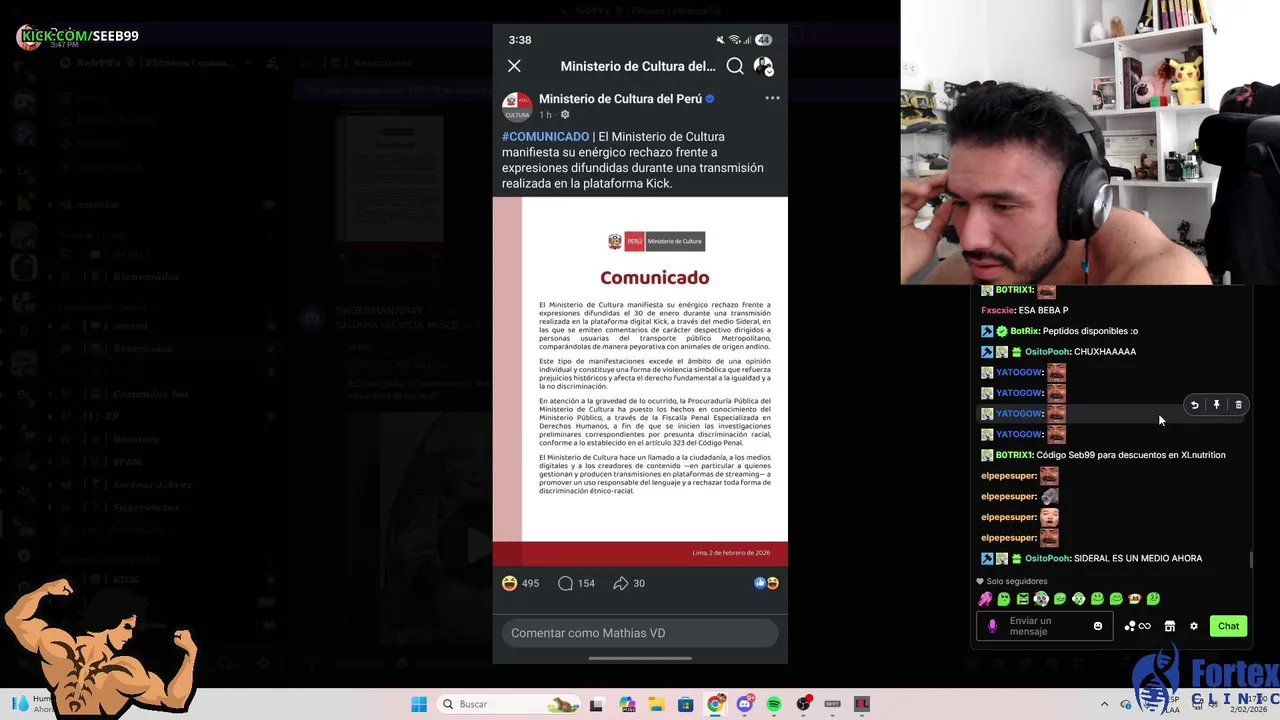Open search in Ministerio de Cultura page header
1280x720 pixels.
coord(735,66)
